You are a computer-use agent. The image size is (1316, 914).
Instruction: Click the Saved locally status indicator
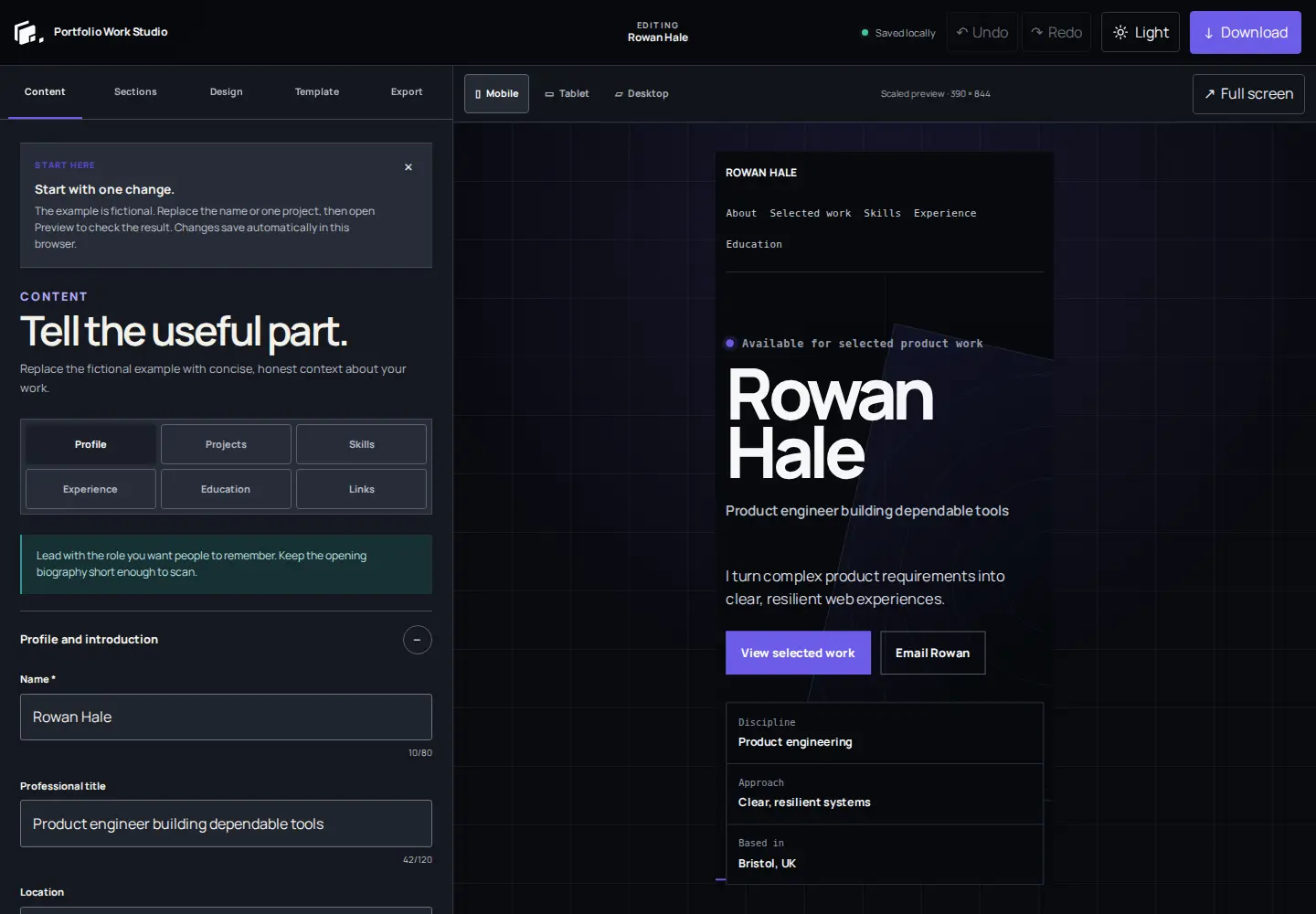coord(898,33)
